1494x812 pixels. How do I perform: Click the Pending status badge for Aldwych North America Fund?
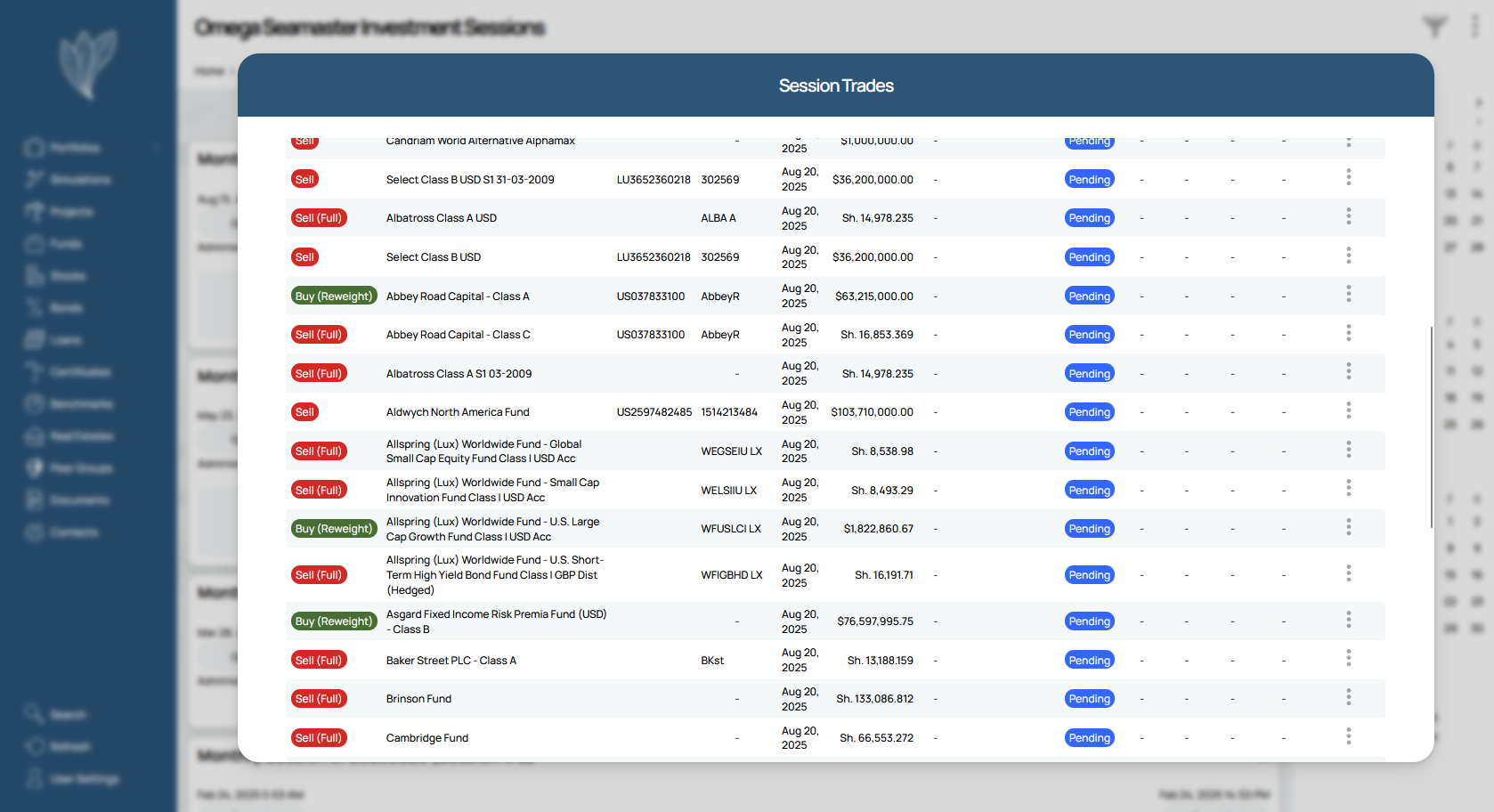tap(1089, 412)
